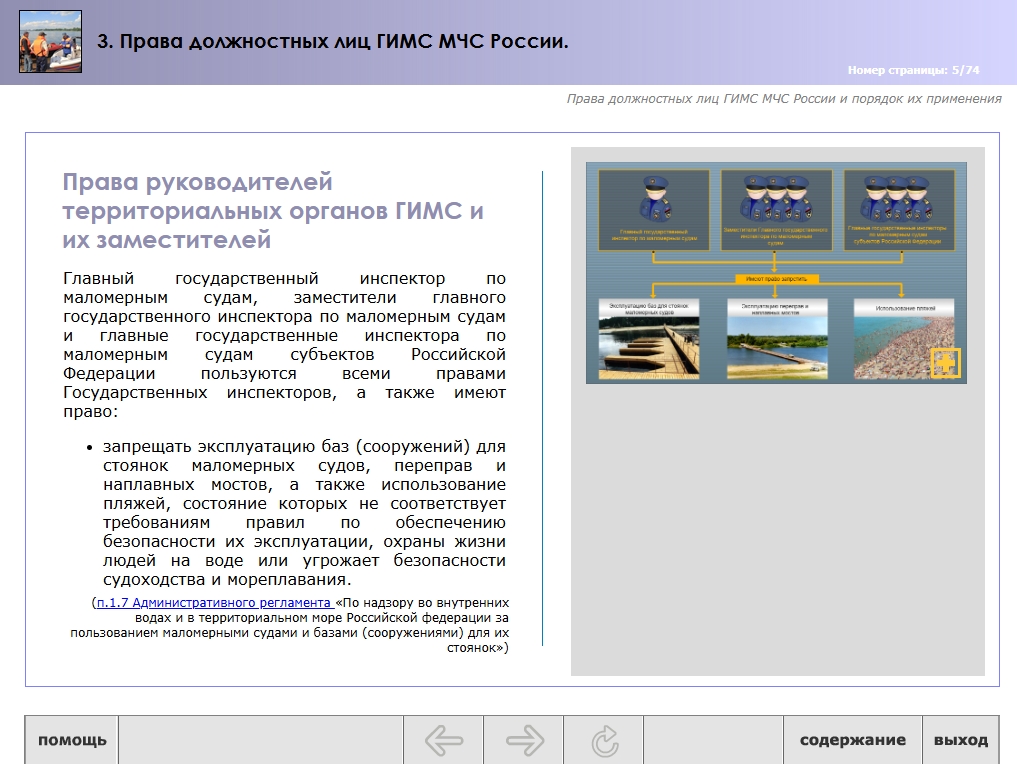Click the single chief inspector figure icon
1017x764 pixels.
654,201
